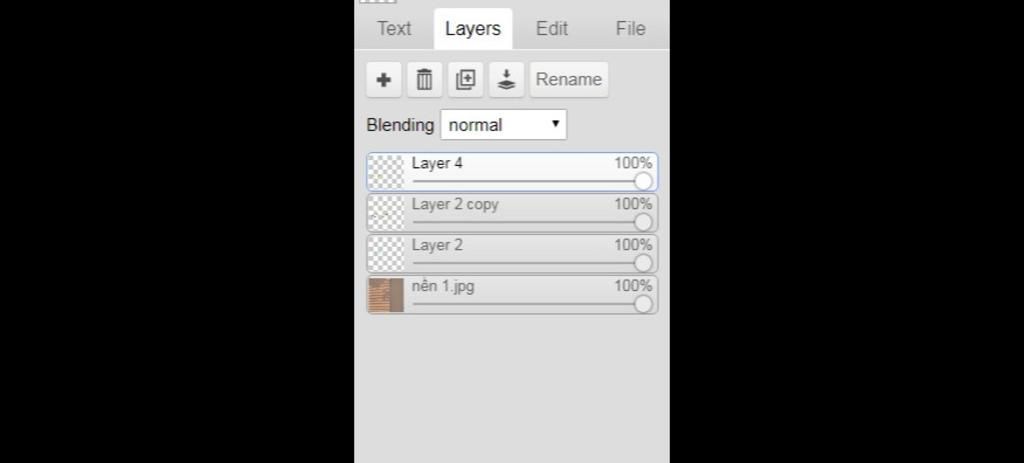The width and height of the screenshot is (1024, 463).
Task: Click the nền 1.jpg layer thumbnail
Action: tap(386, 295)
